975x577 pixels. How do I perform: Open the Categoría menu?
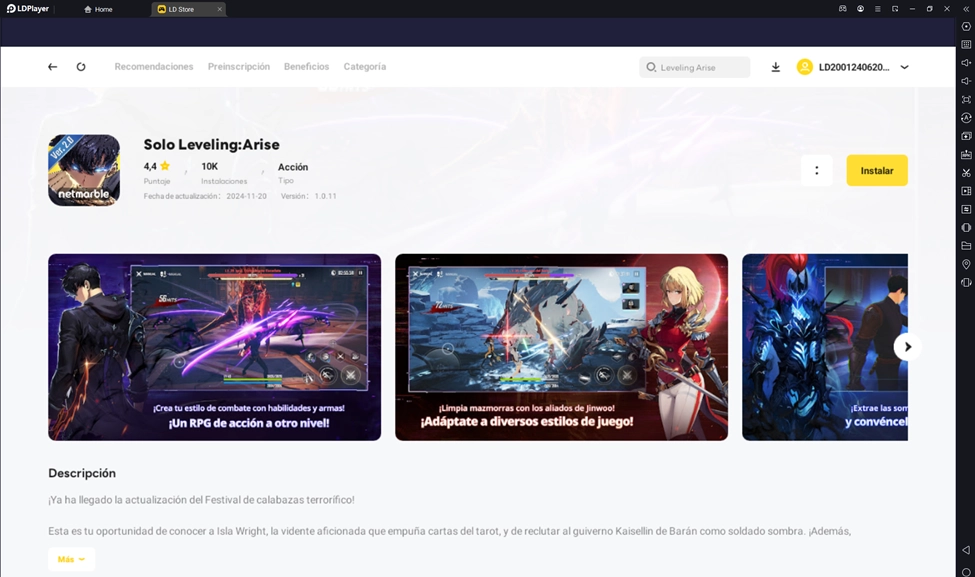coord(364,67)
